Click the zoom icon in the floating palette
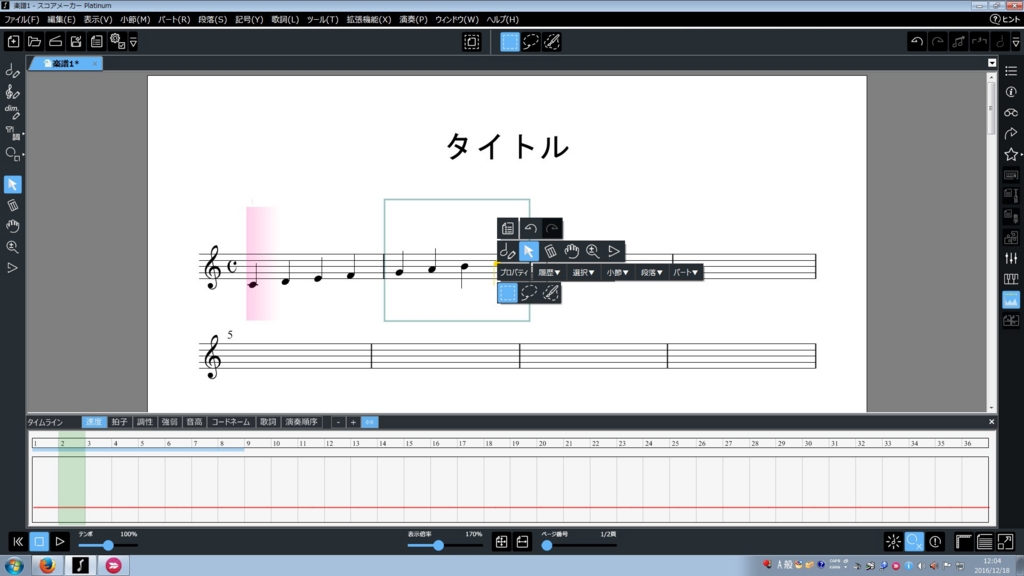The height and width of the screenshot is (576, 1024). tap(592, 251)
